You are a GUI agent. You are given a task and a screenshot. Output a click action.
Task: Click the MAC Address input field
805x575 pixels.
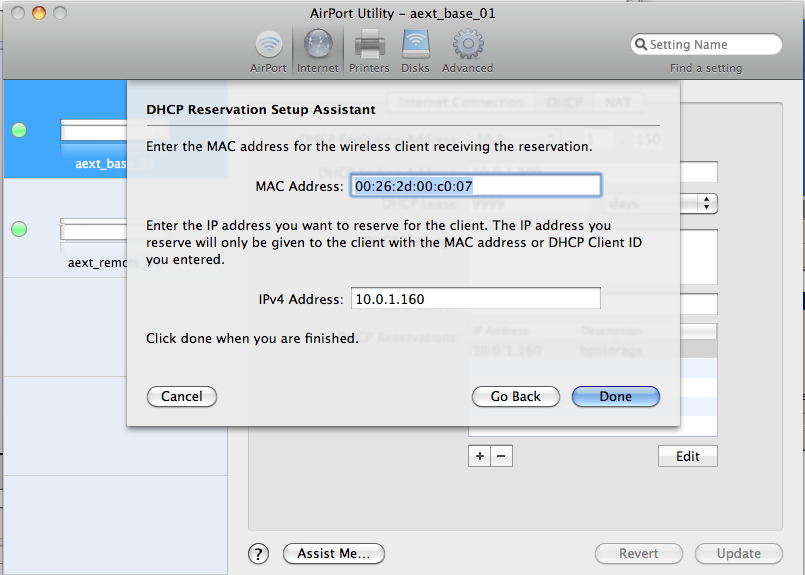[475, 186]
